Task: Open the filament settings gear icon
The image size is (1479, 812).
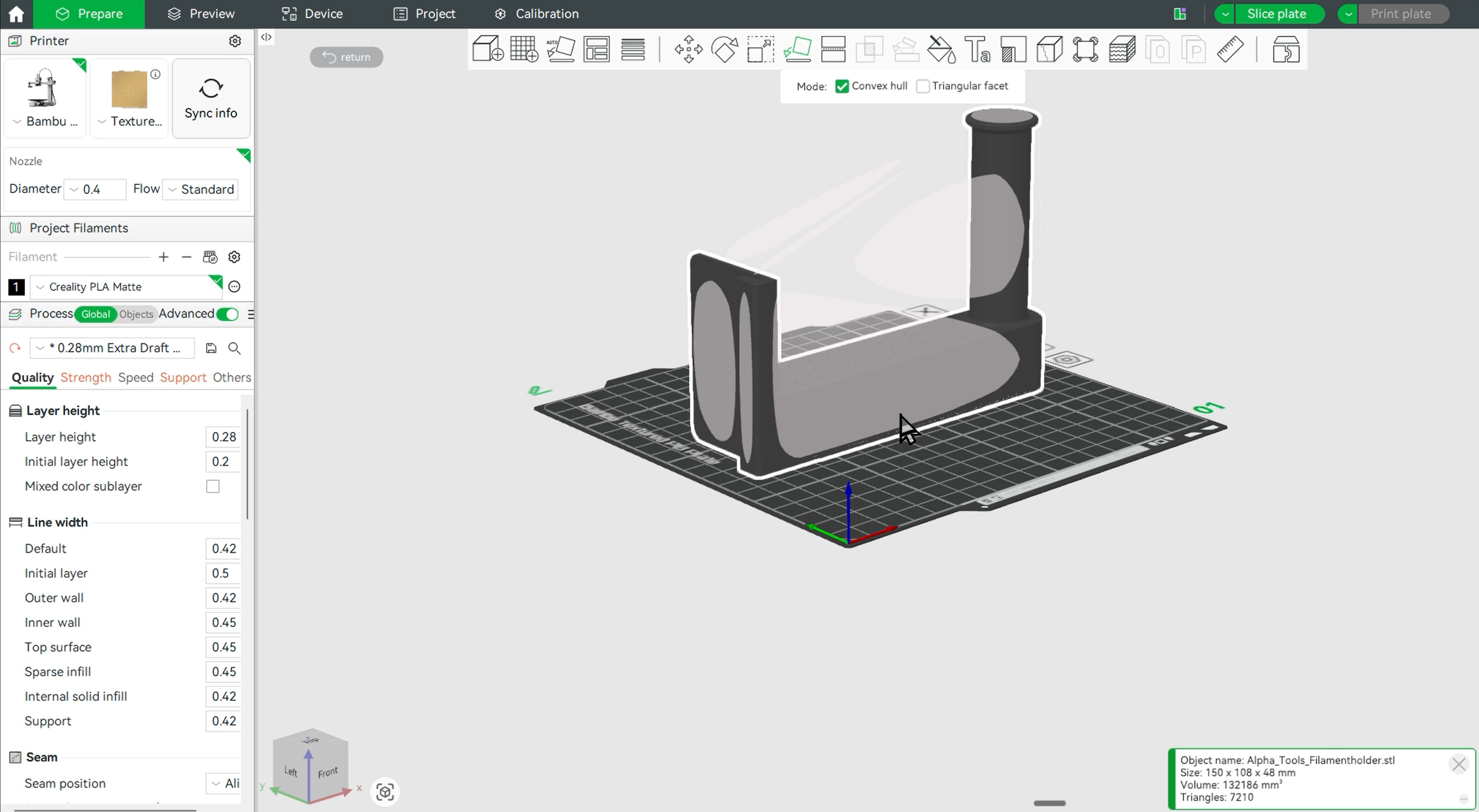Action: click(x=234, y=257)
